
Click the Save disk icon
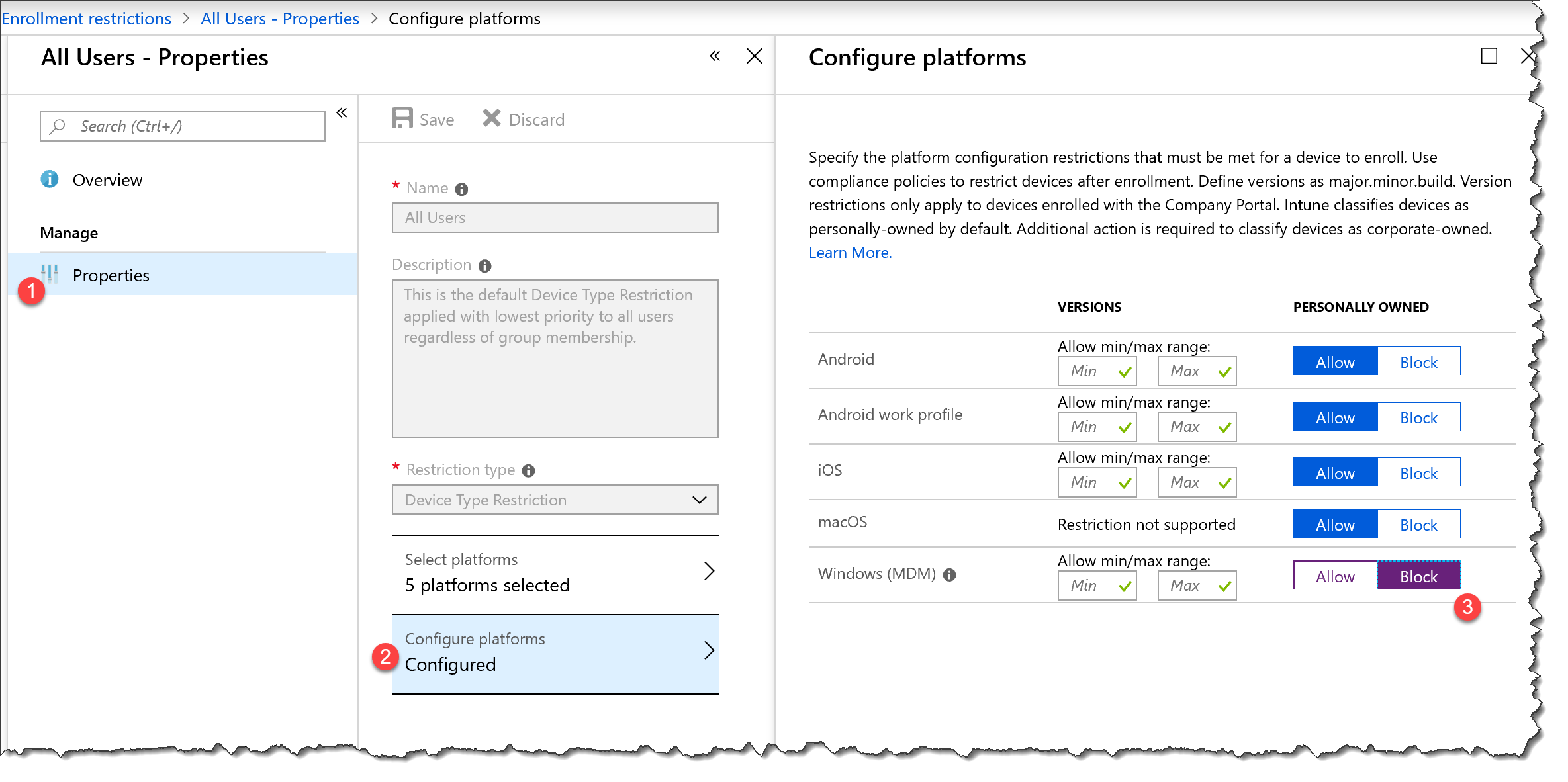coord(402,119)
